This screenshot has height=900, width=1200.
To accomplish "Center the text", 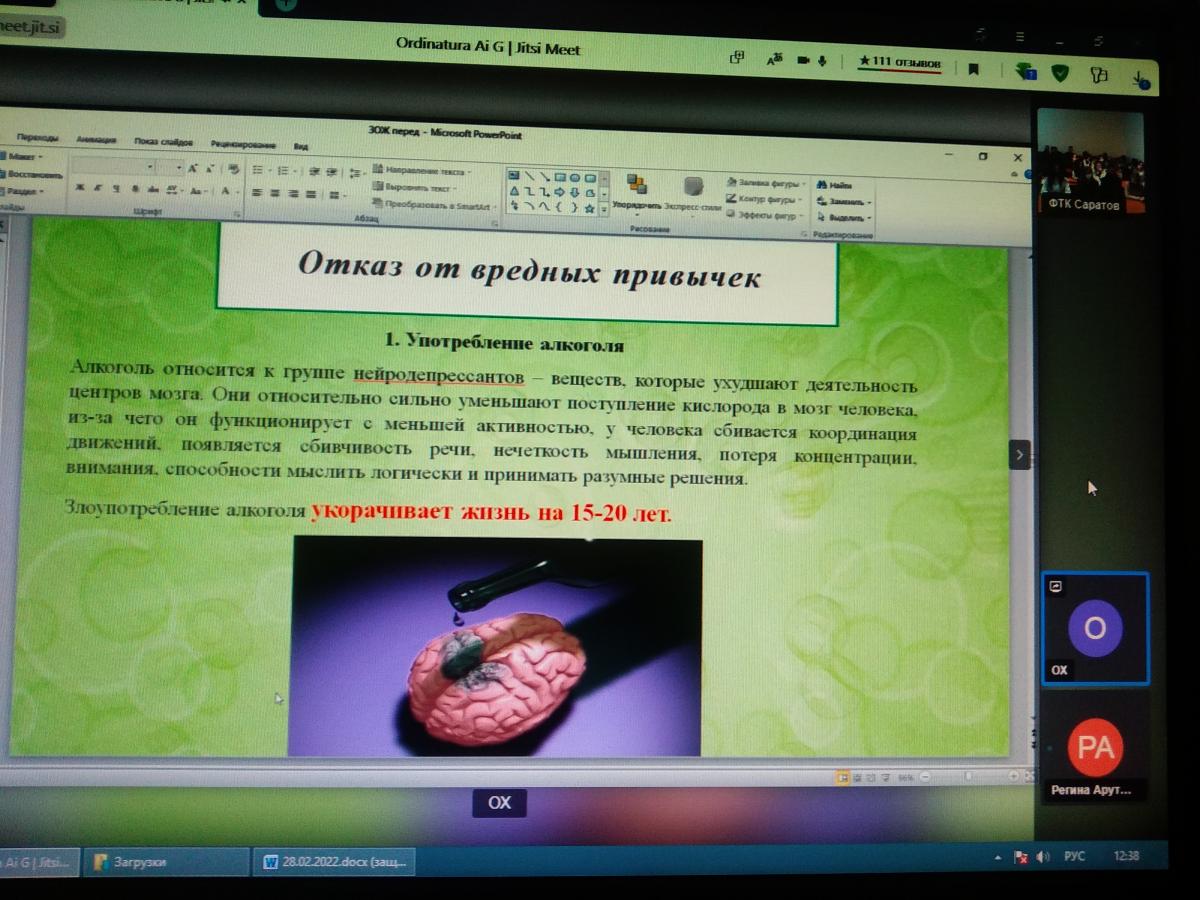I will (x=274, y=194).
